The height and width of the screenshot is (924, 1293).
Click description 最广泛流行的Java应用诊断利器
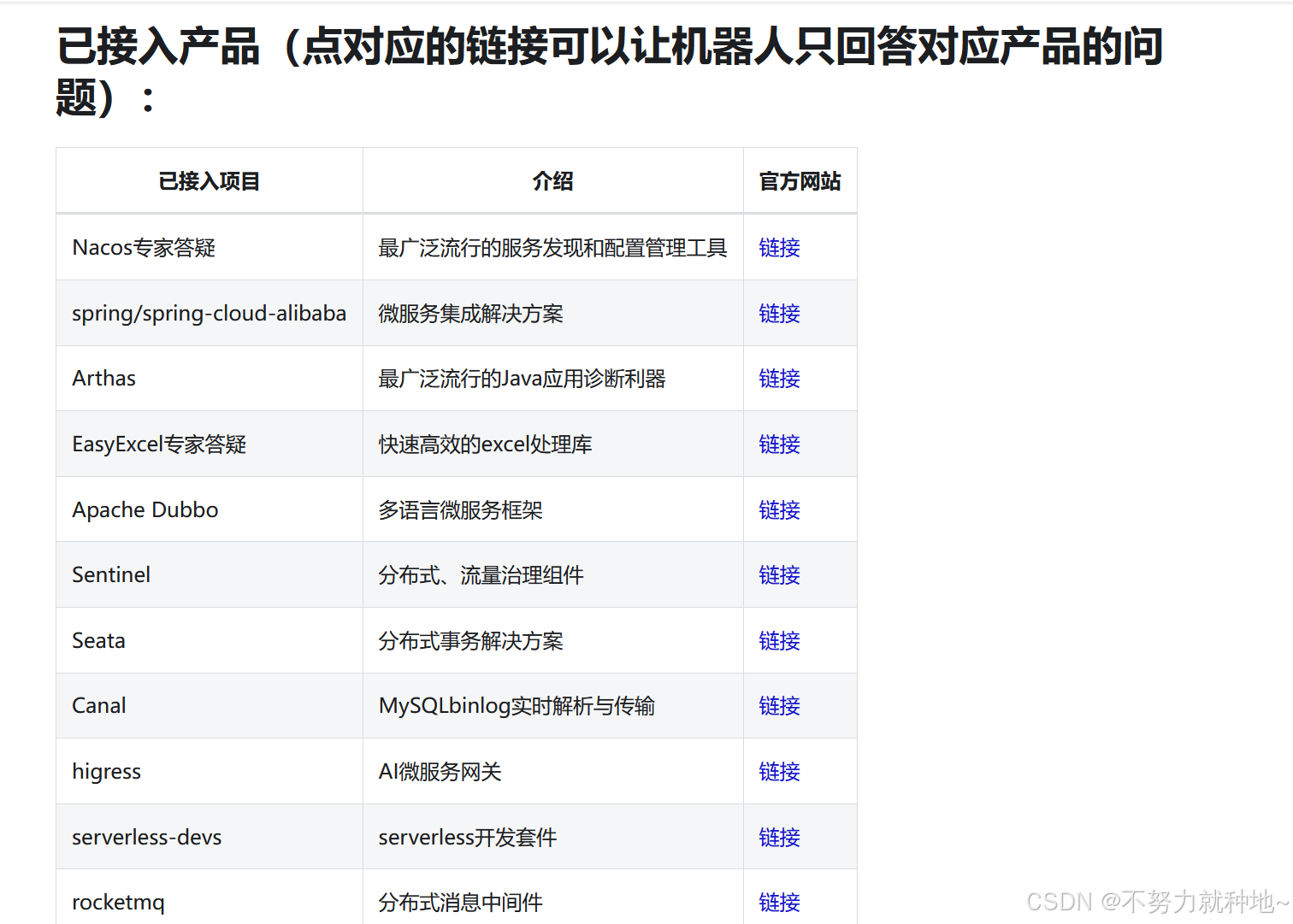(x=522, y=379)
